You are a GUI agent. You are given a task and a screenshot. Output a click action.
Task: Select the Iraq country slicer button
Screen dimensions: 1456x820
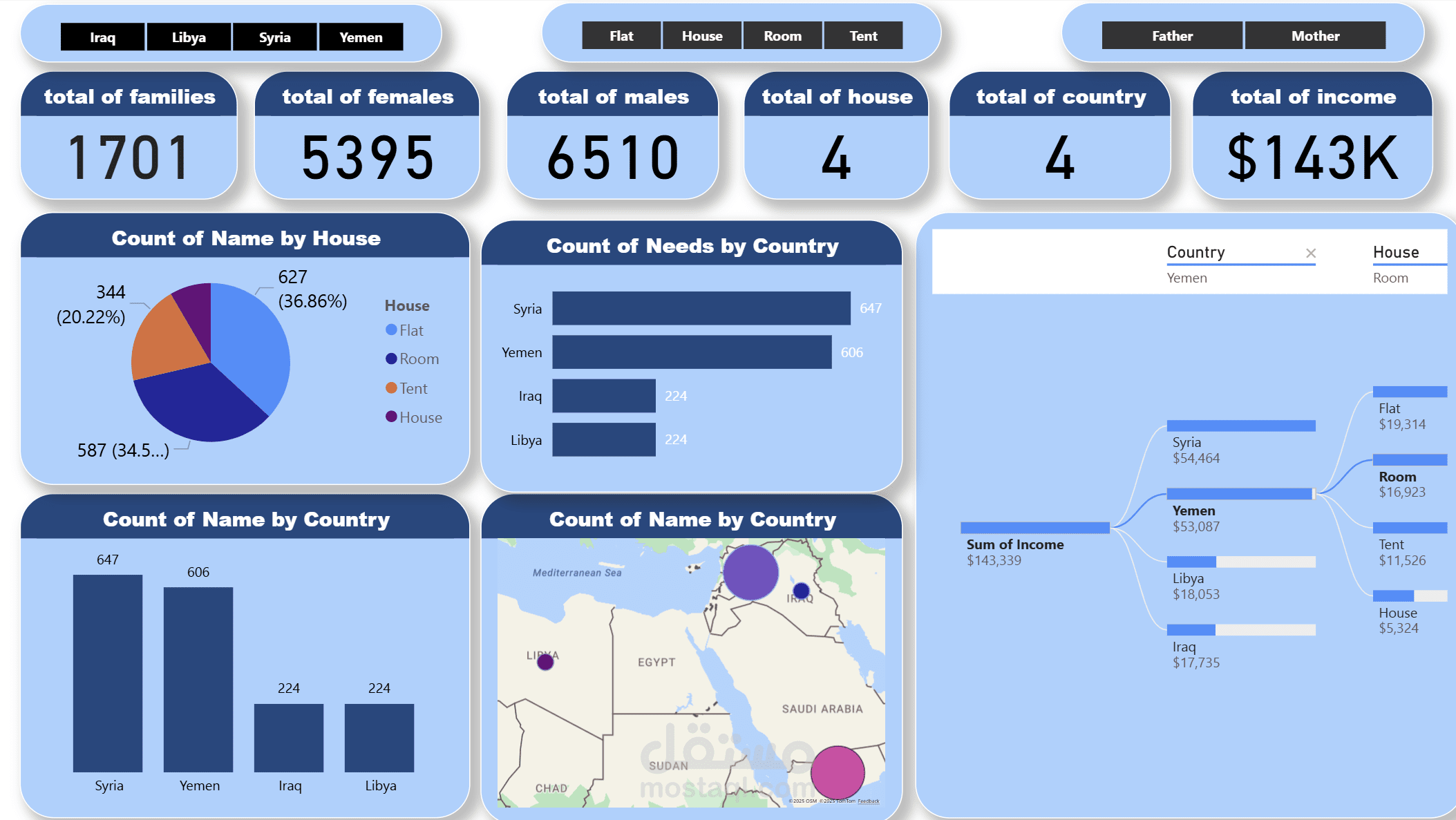103,37
